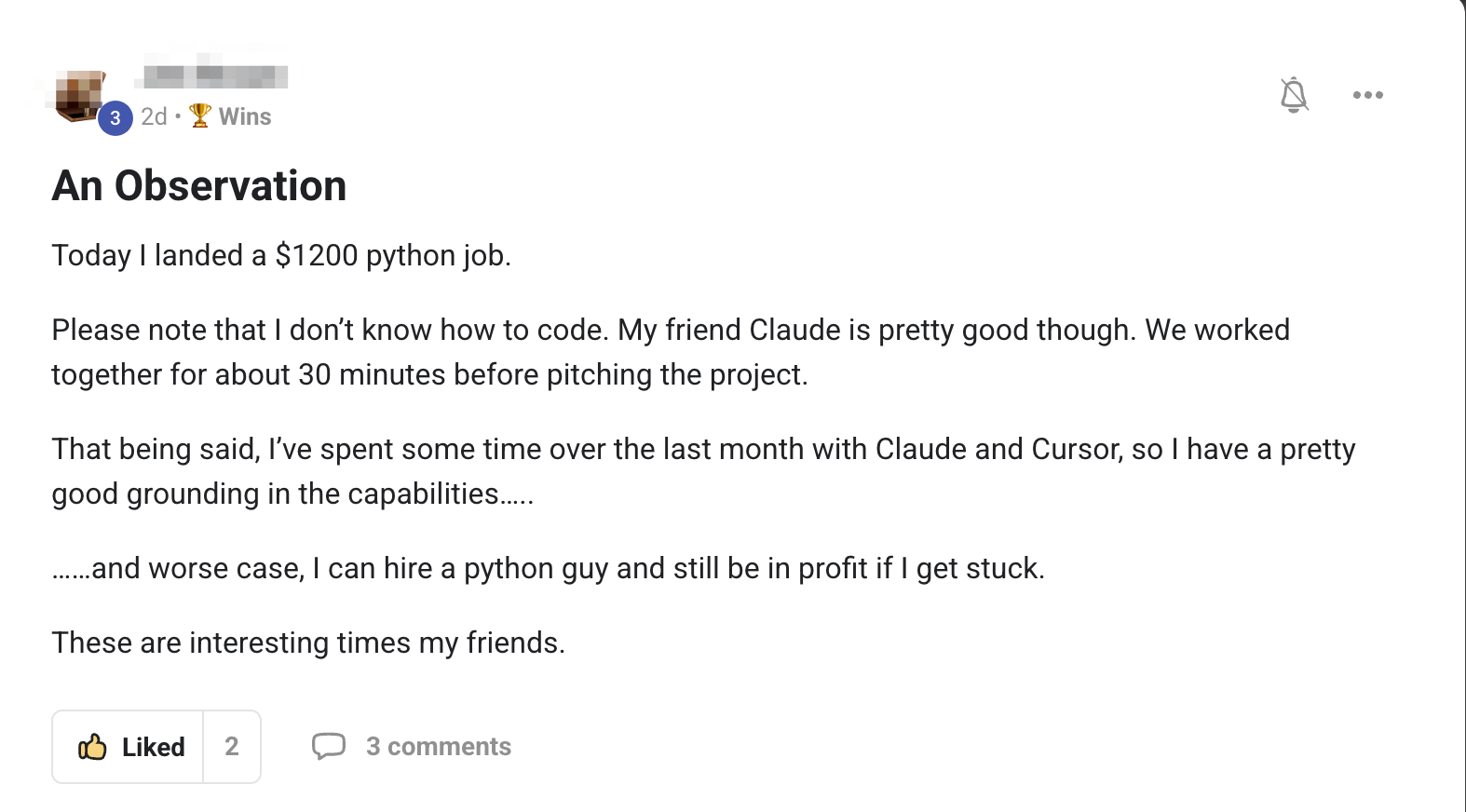This screenshot has width=1466, height=812.
Task: Click the speech bubble comment icon
Action: [328, 746]
